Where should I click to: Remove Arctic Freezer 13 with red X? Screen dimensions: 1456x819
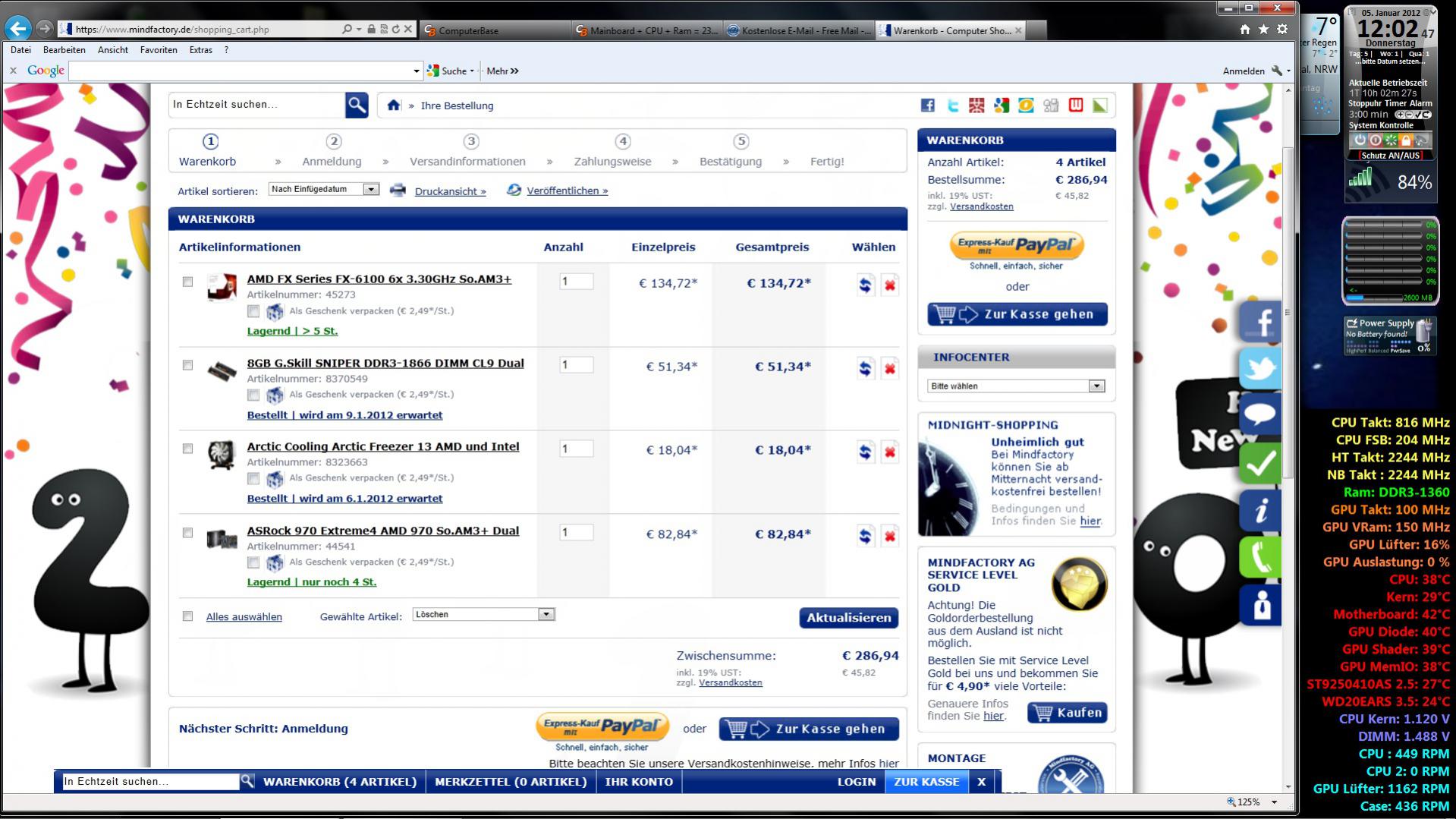click(889, 452)
